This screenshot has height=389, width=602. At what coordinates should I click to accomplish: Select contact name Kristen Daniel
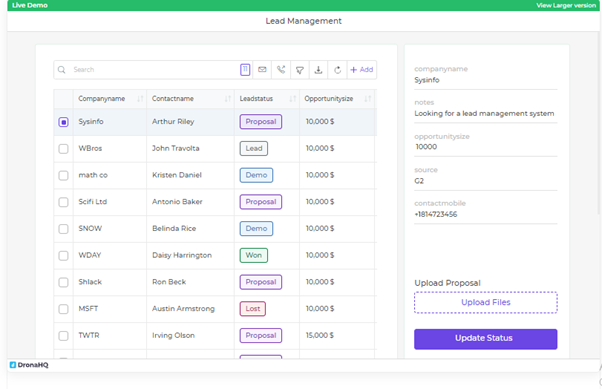(177, 175)
